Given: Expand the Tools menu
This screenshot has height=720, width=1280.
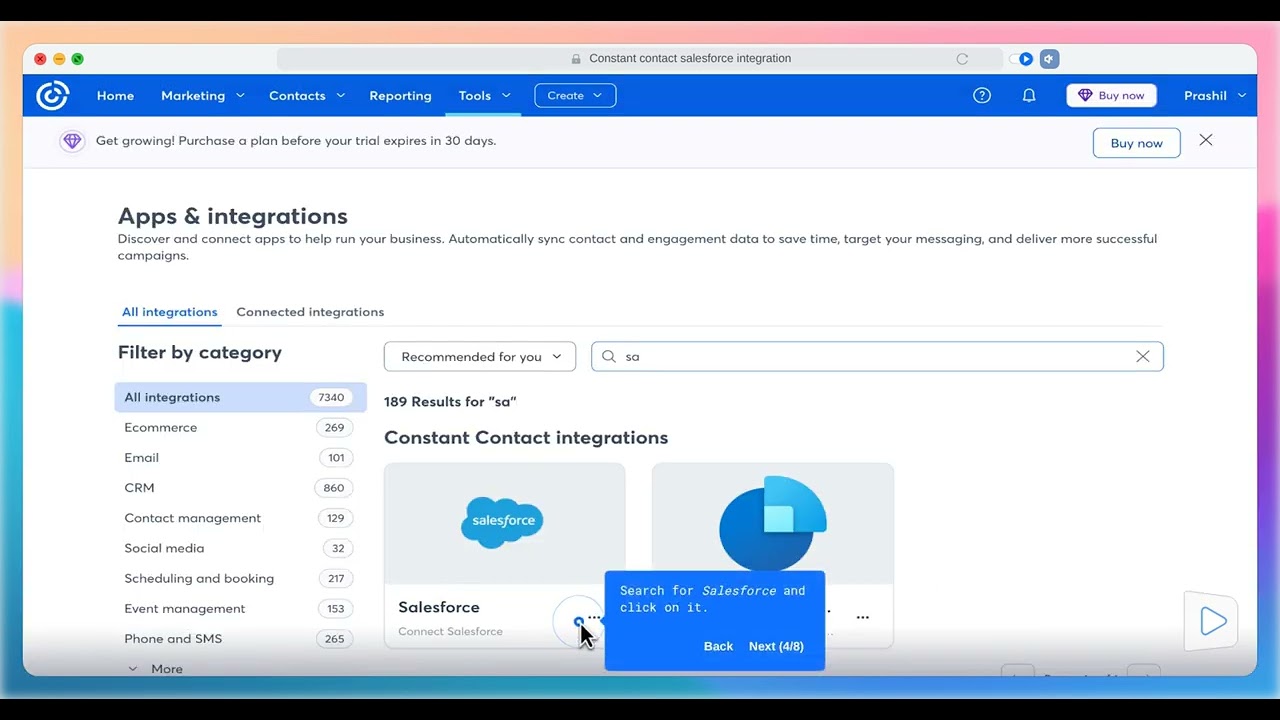Looking at the screenshot, I should (484, 96).
